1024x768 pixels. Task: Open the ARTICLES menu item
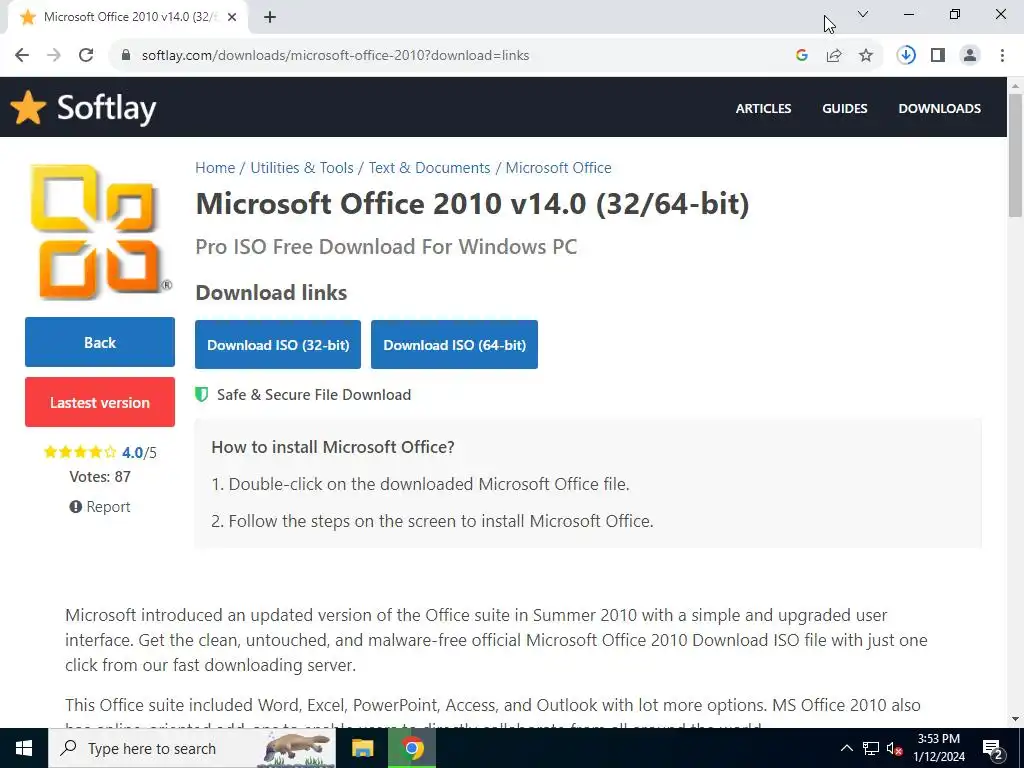pos(763,108)
